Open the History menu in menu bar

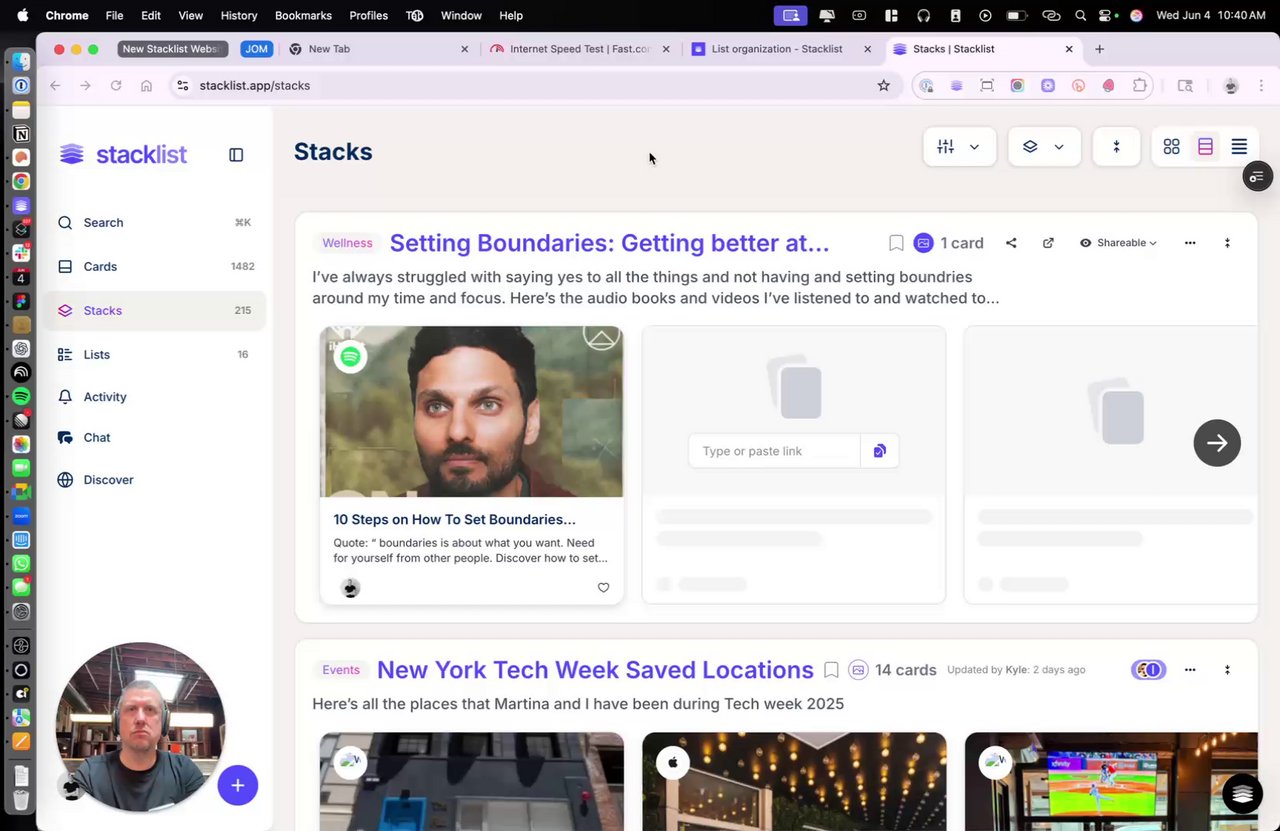[238, 16]
